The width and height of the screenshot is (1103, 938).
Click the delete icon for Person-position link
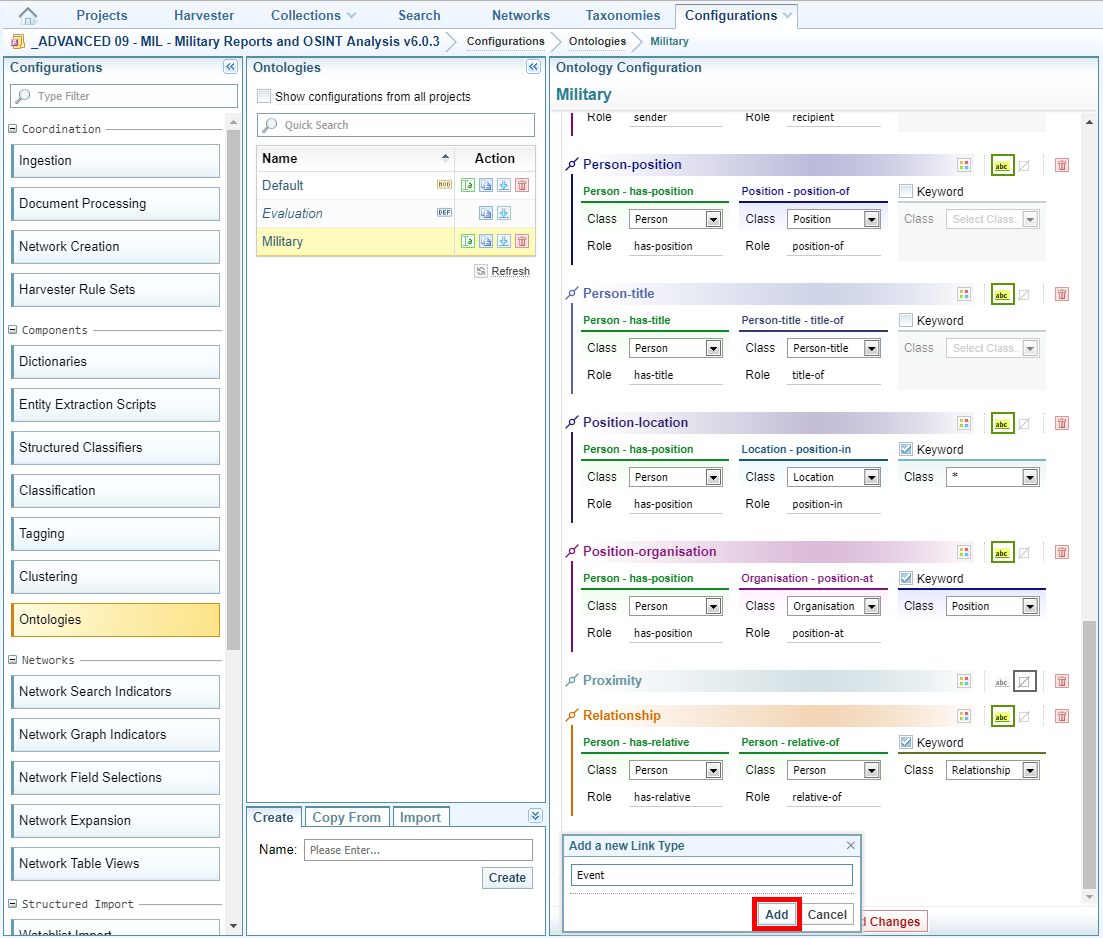[1062, 165]
